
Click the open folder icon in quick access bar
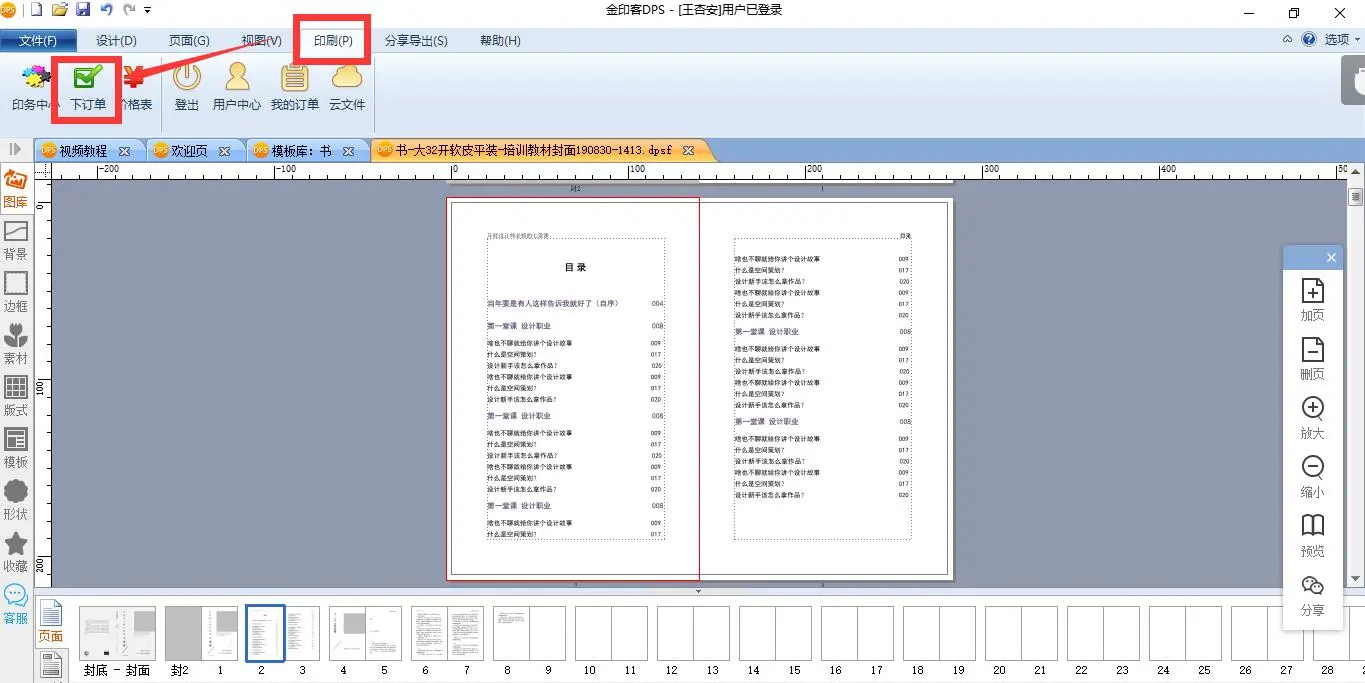point(60,10)
